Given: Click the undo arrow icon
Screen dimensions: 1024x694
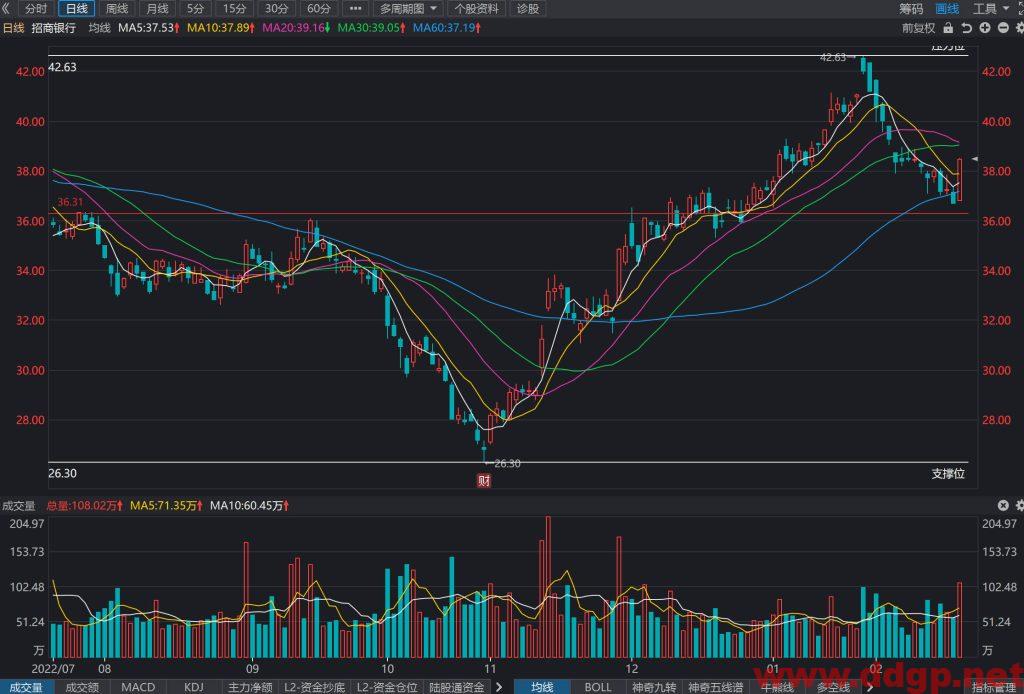Looking at the screenshot, I should click(x=967, y=28).
